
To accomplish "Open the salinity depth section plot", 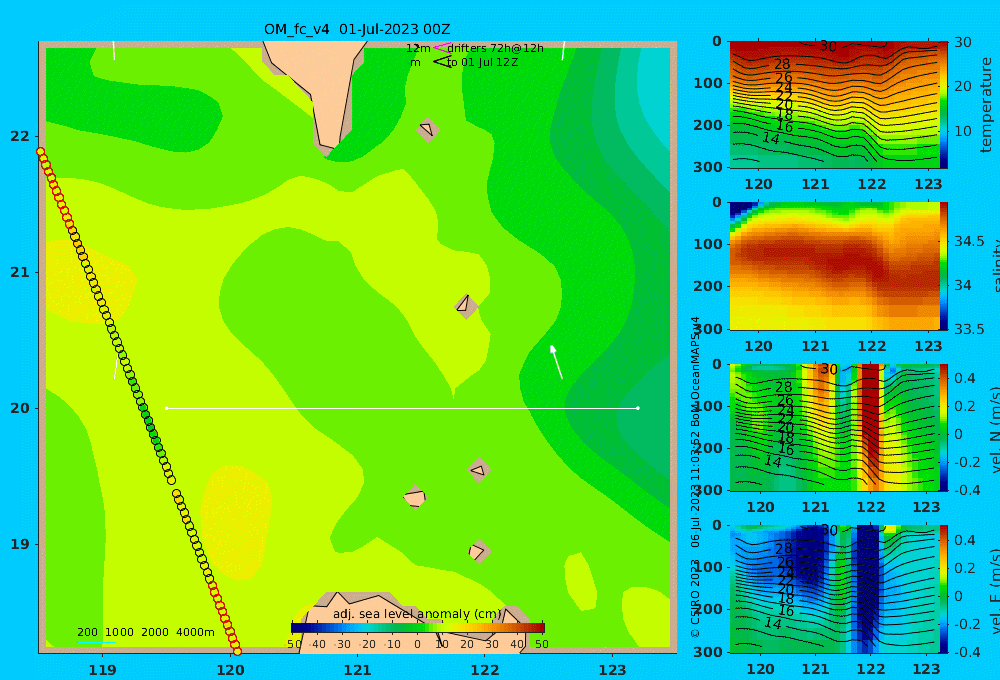I will click(834, 266).
